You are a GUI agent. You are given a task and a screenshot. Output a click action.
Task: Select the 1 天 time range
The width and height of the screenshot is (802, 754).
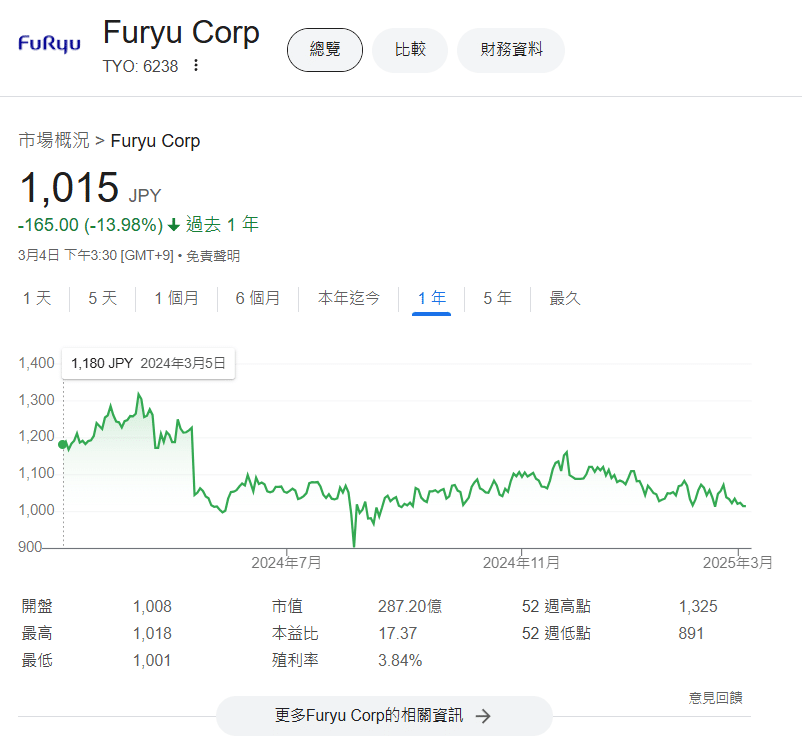click(x=37, y=298)
